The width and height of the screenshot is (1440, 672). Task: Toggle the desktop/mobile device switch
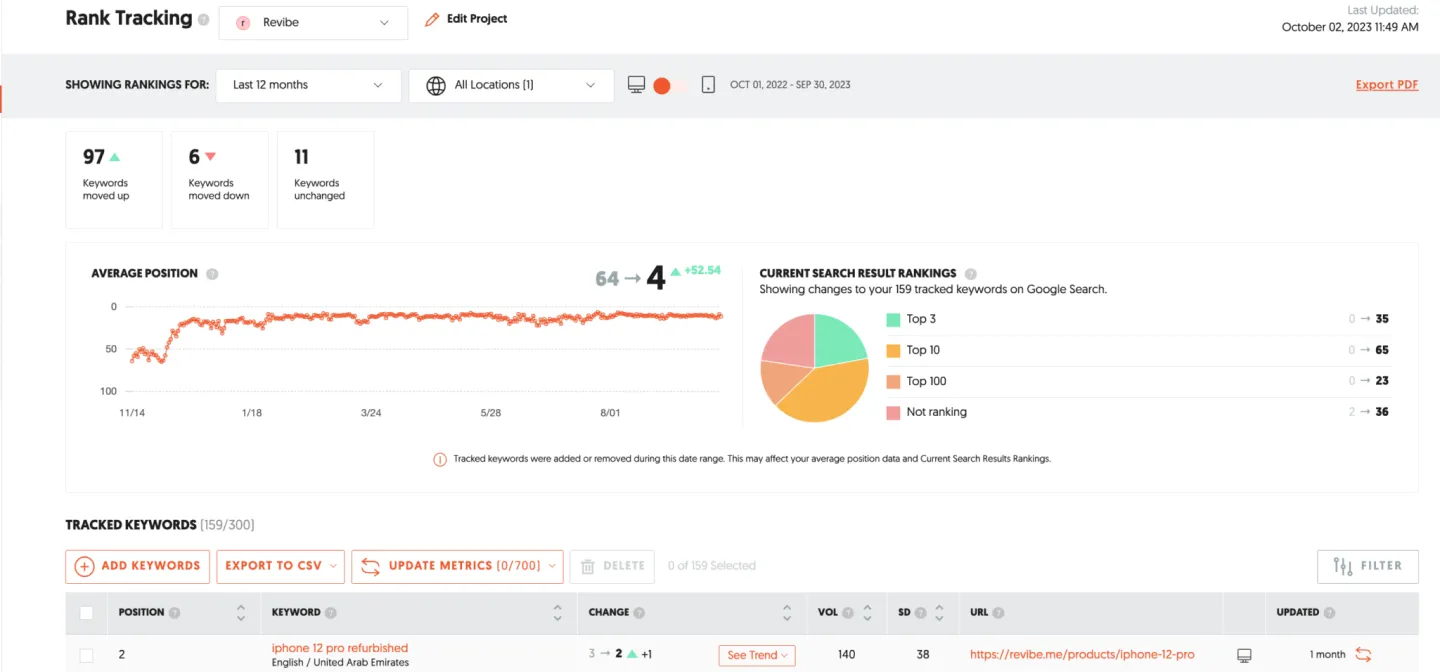point(667,86)
